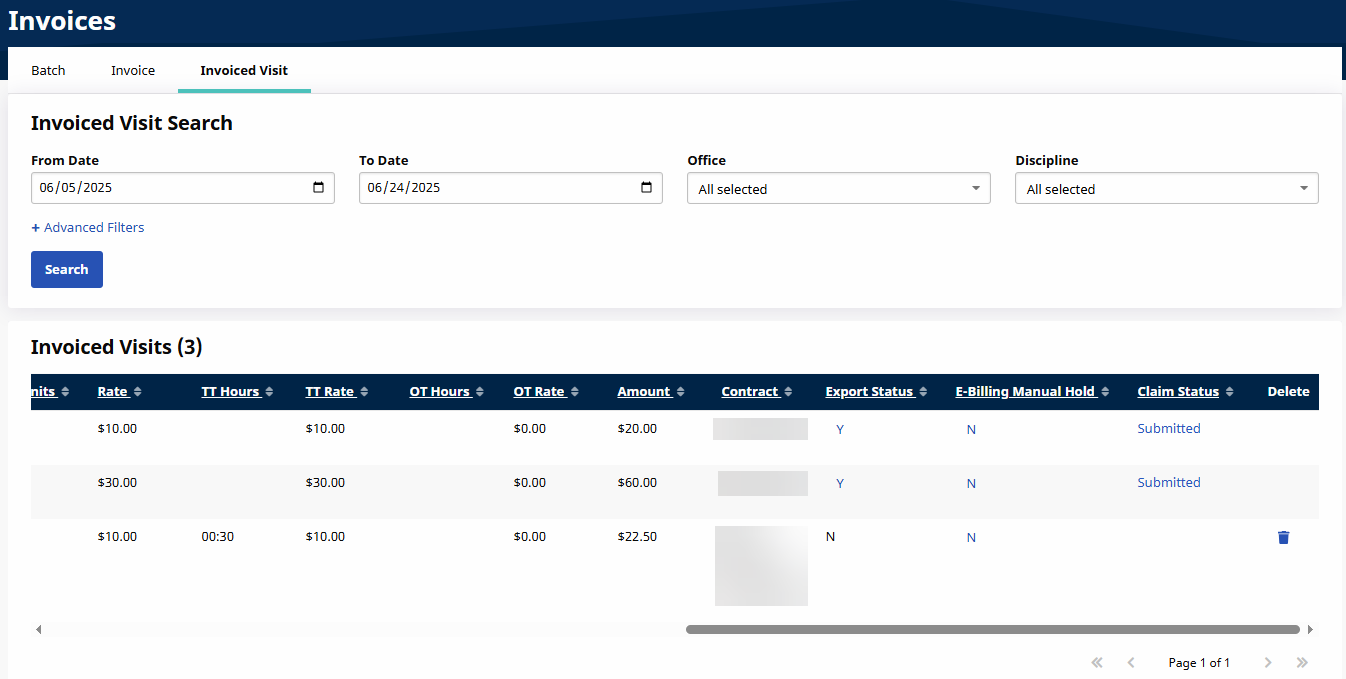Screen dimensions: 1346x679
Task: Open the From Date calendar picker
Action: coord(318,188)
